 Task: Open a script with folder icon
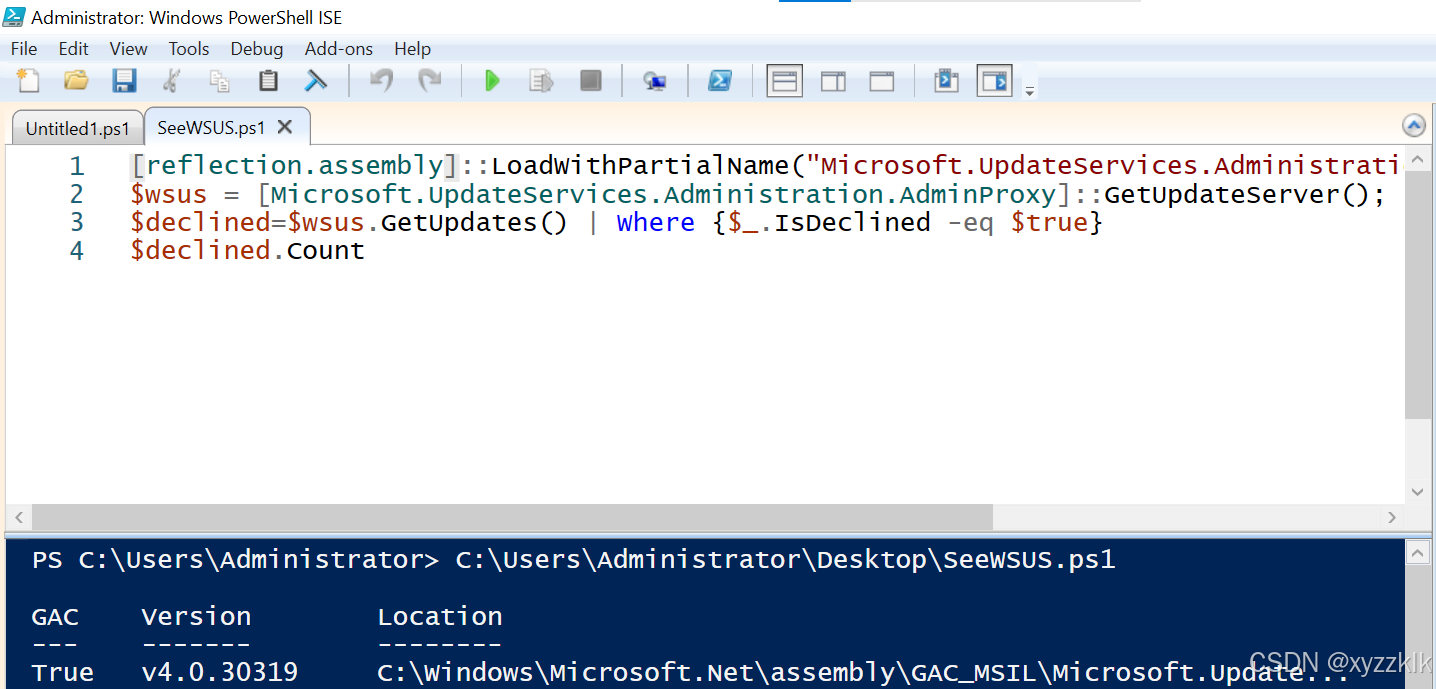point(76,80)
